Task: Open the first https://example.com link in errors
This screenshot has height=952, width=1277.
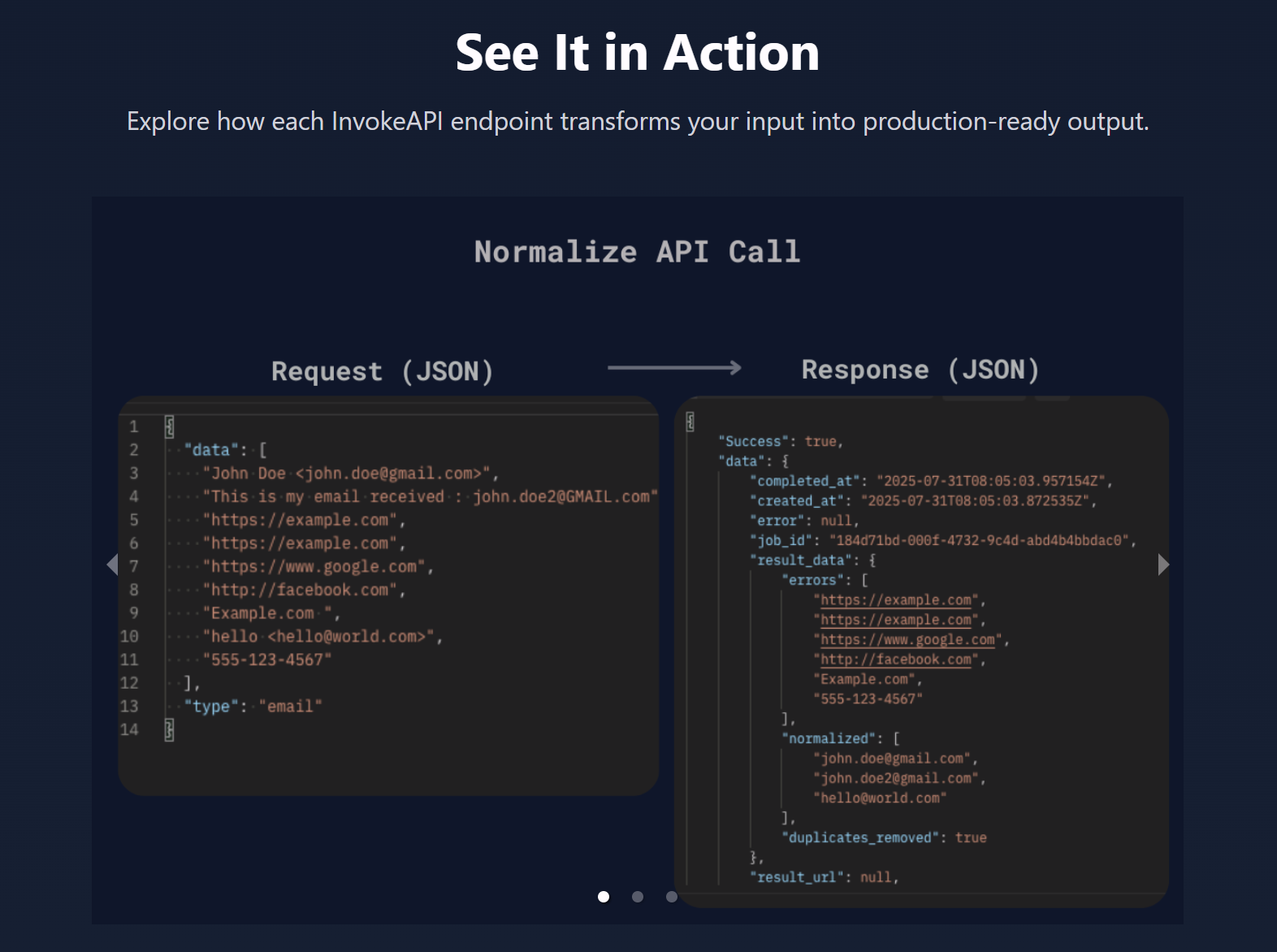Action: pyautogui.click(x=895, y=600)
